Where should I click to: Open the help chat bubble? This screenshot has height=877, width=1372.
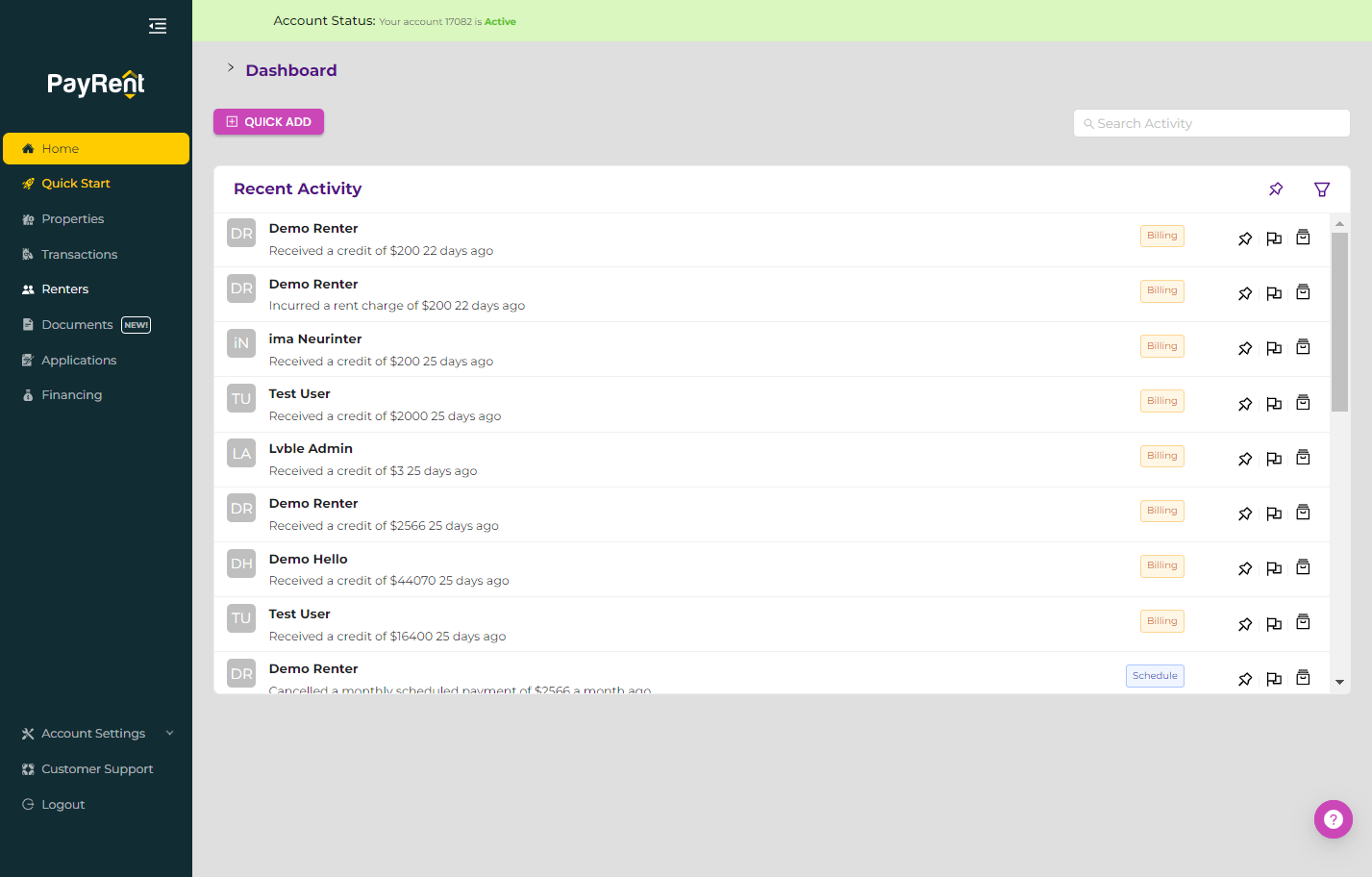click(1334, 819)
